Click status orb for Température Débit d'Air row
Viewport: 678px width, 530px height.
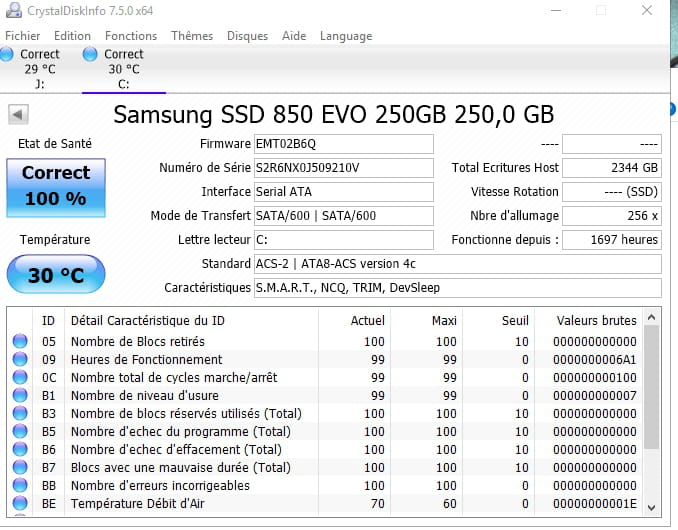pos(20,504)
